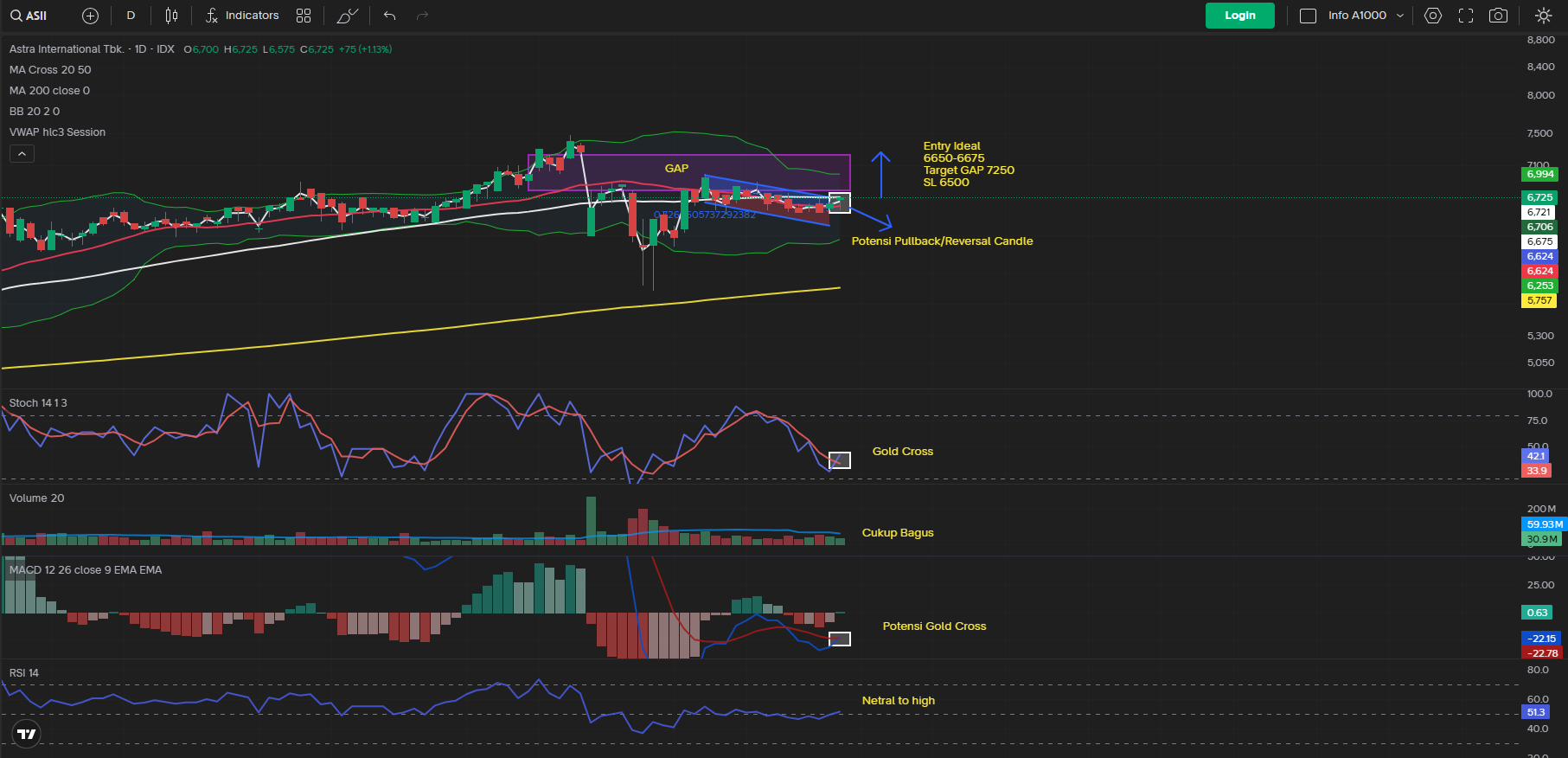Screen dimensions: 1568x758
Task: Click the Info A1000 layout name
Action: 1357,16
